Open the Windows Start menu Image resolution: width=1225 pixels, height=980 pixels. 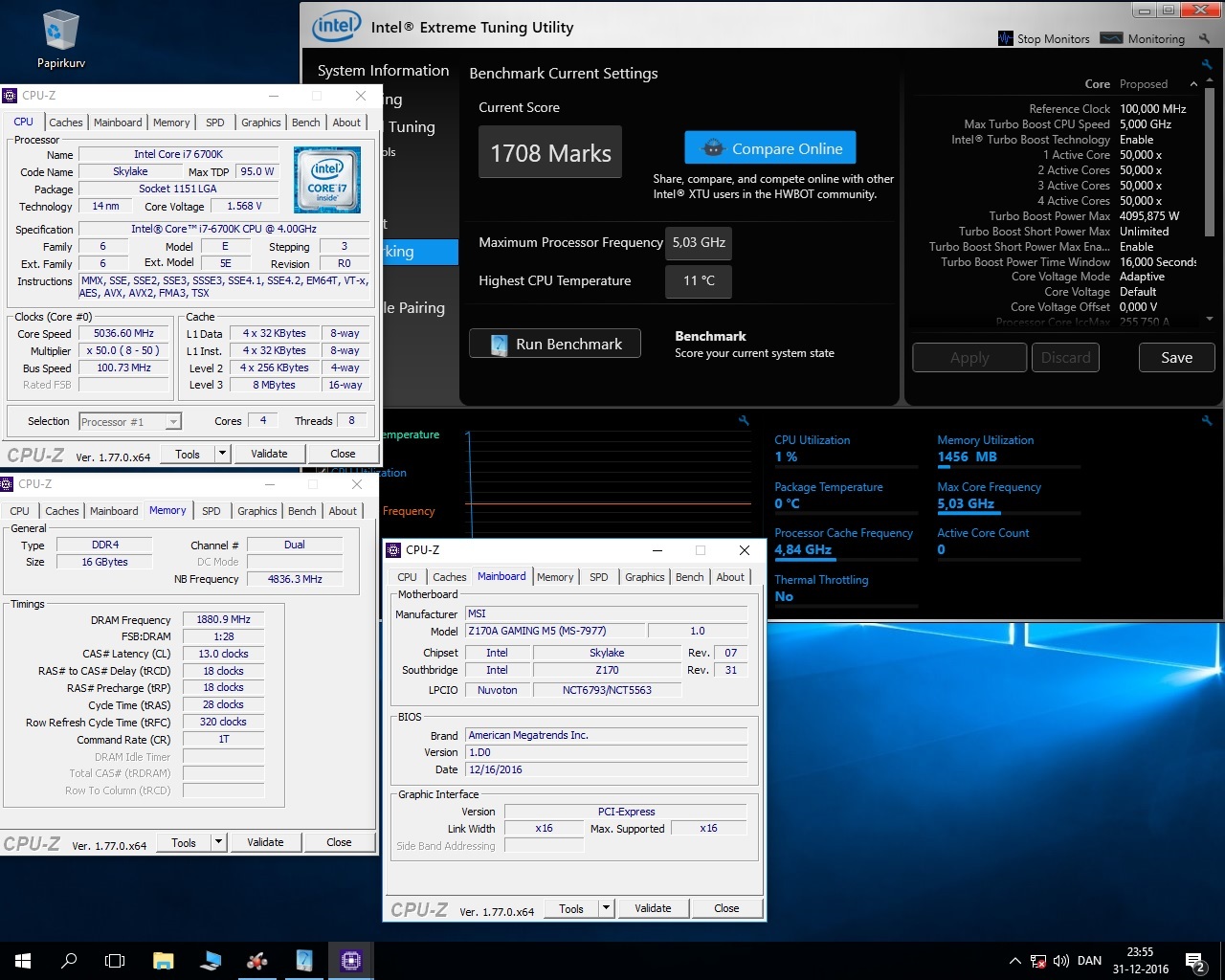click(23, 960)
